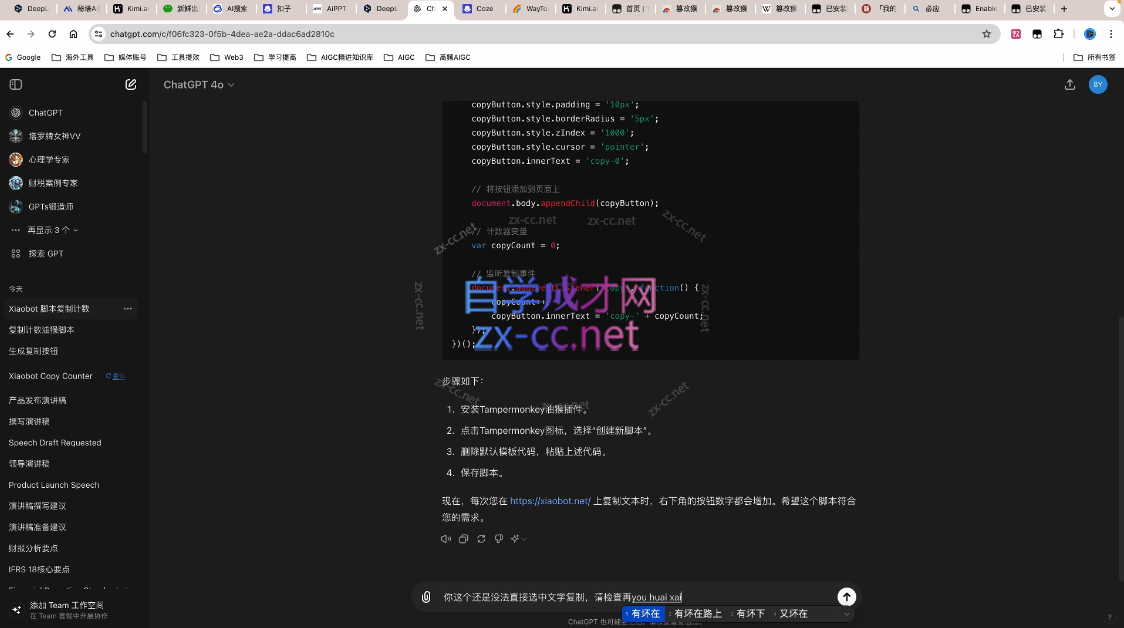
Task: Regenerate the response
Action: click(481, 539)
